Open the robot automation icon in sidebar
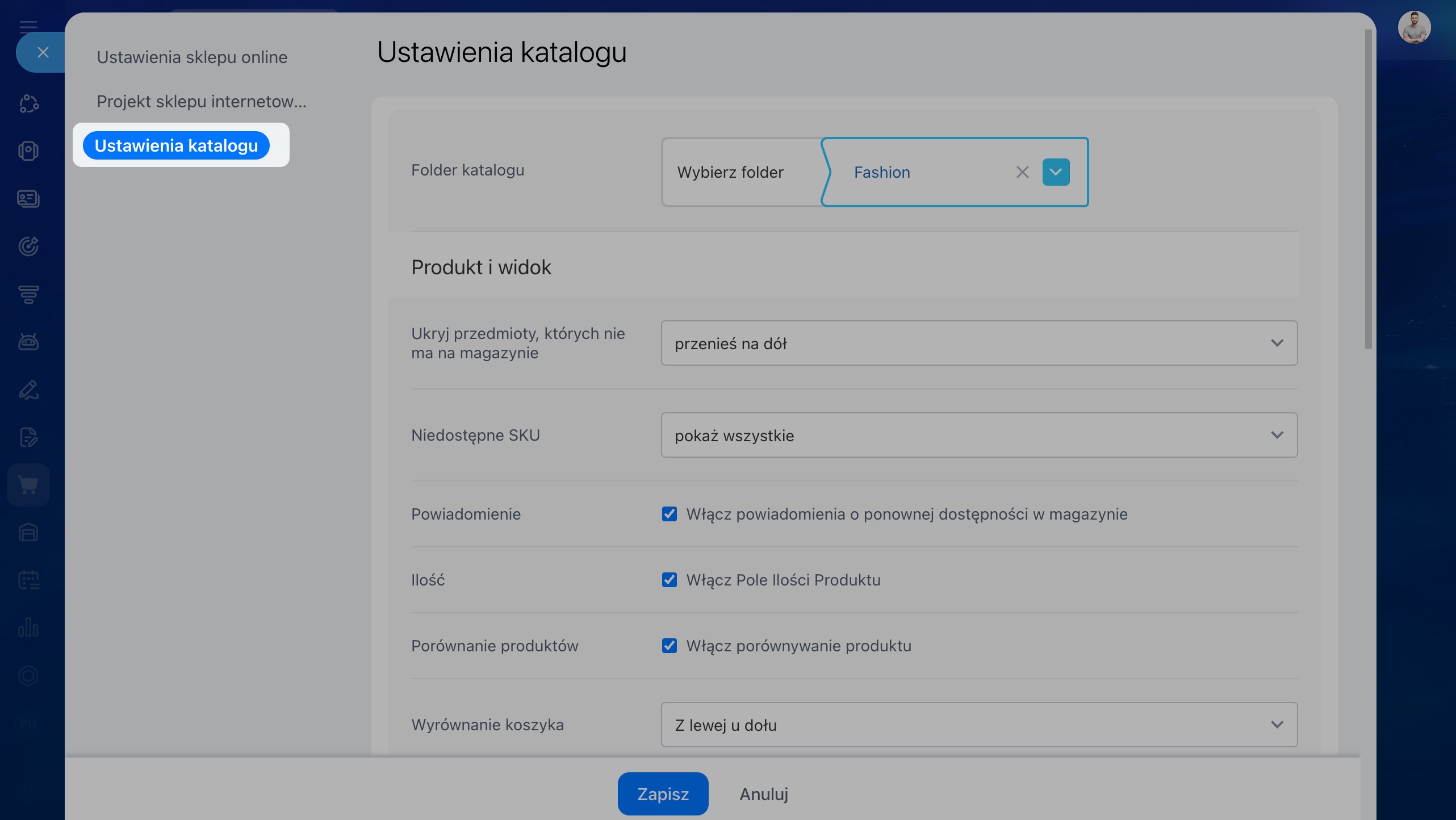The width and height of the screenshot is (1456, 820). 28,342
